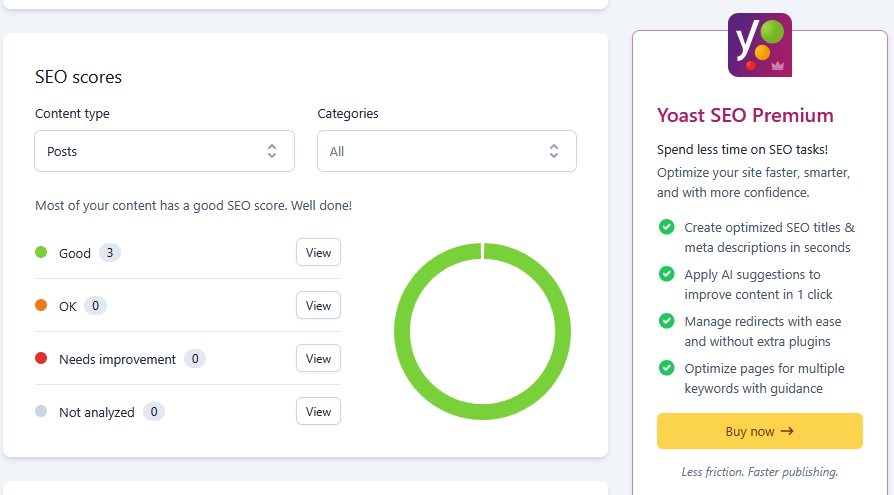
Task: Click the Buy now button
Action: [x=759, y=431]
